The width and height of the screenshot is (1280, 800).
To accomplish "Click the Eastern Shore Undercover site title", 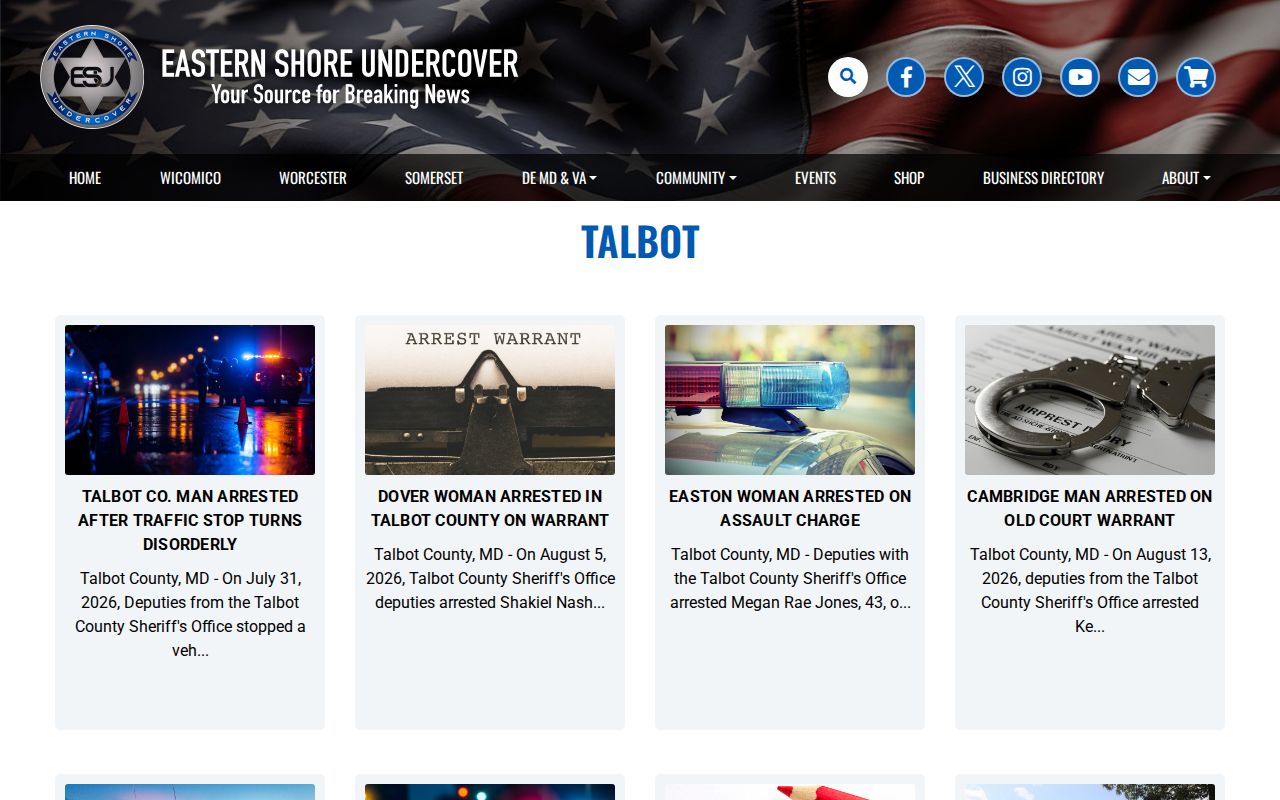I will pyautogui.click(x=340, y=63).
